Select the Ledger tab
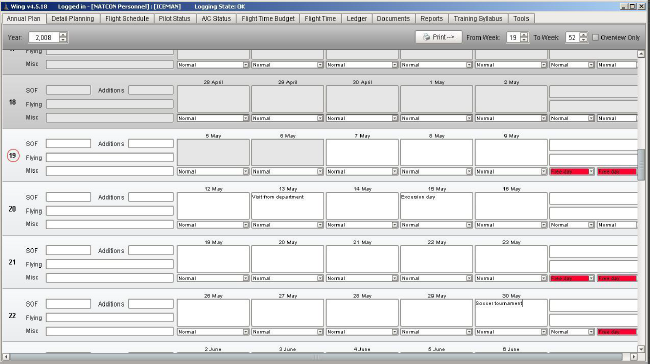This screenshot has width=651, height=364. tap(357, 19)
